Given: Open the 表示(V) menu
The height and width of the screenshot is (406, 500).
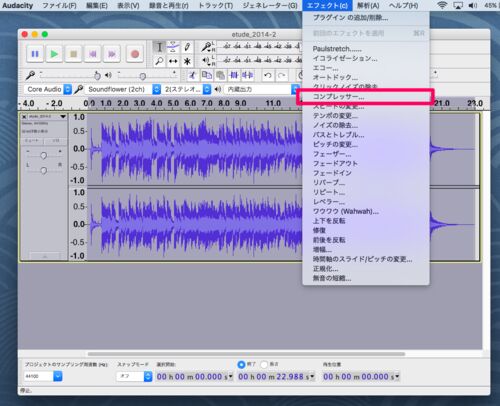Looking at the screenshot, I should point(128,6).
